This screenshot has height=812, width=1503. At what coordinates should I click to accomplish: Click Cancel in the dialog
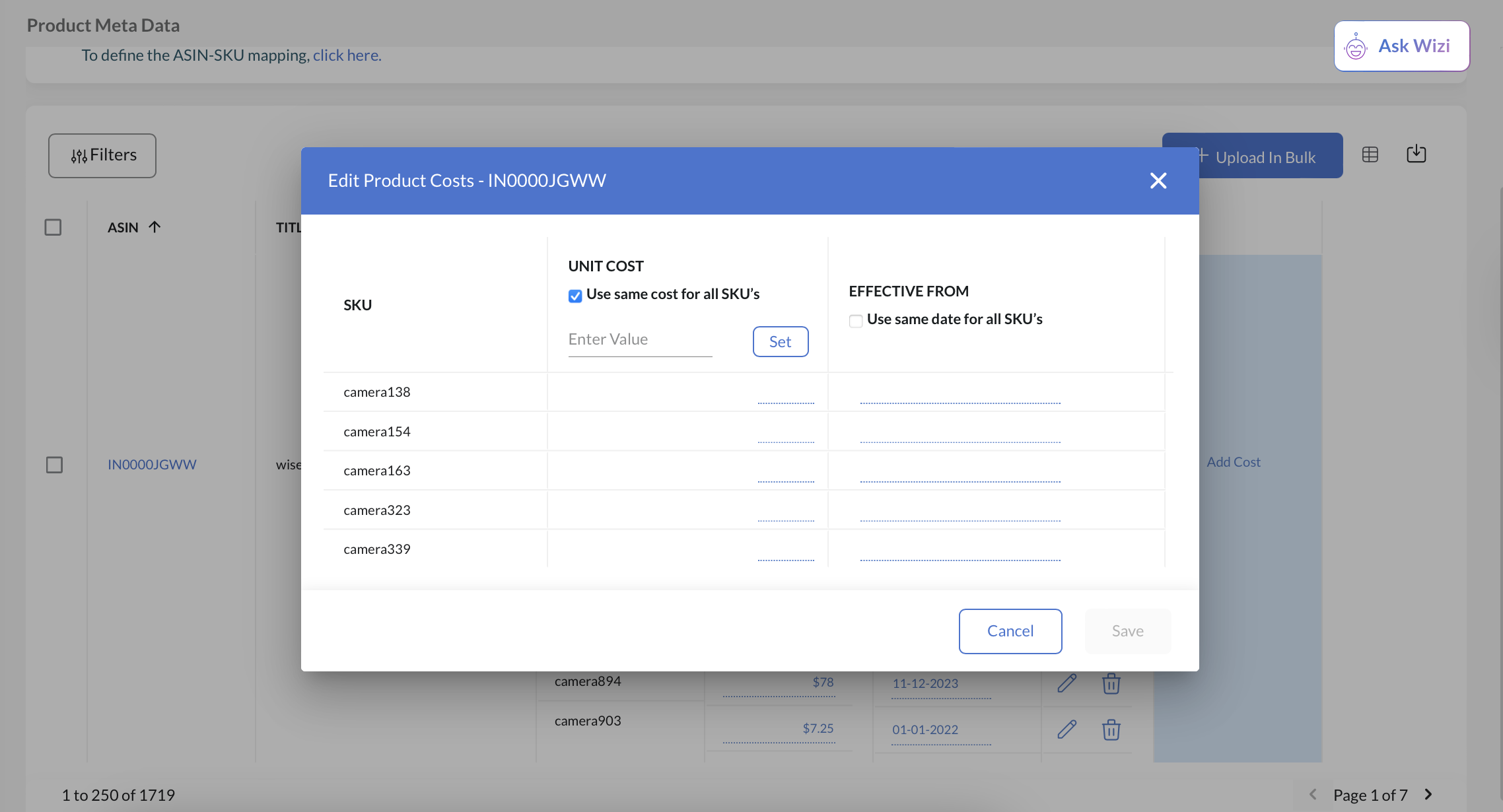(x=1010, y=631)
